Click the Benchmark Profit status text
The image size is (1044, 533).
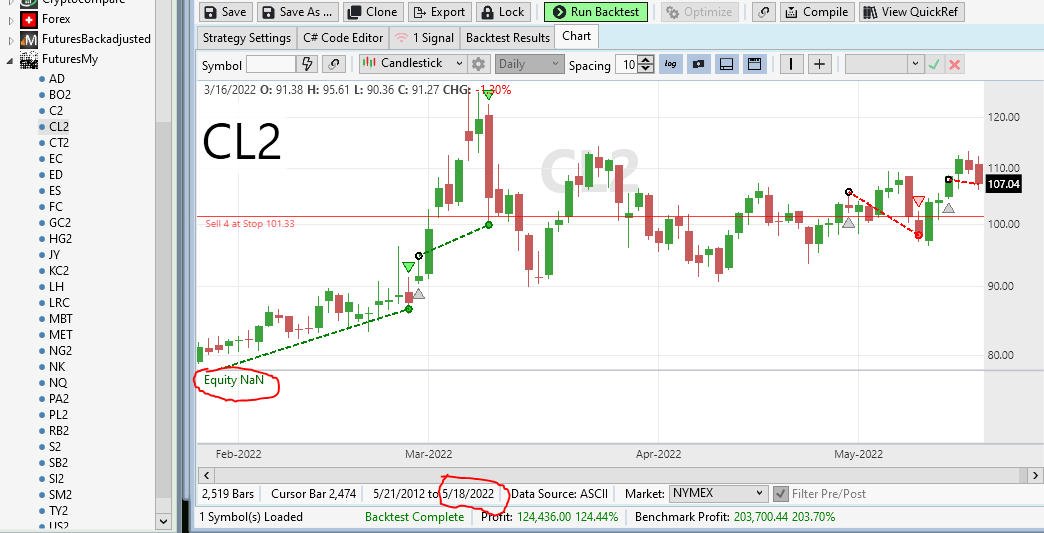pos(735,517)
